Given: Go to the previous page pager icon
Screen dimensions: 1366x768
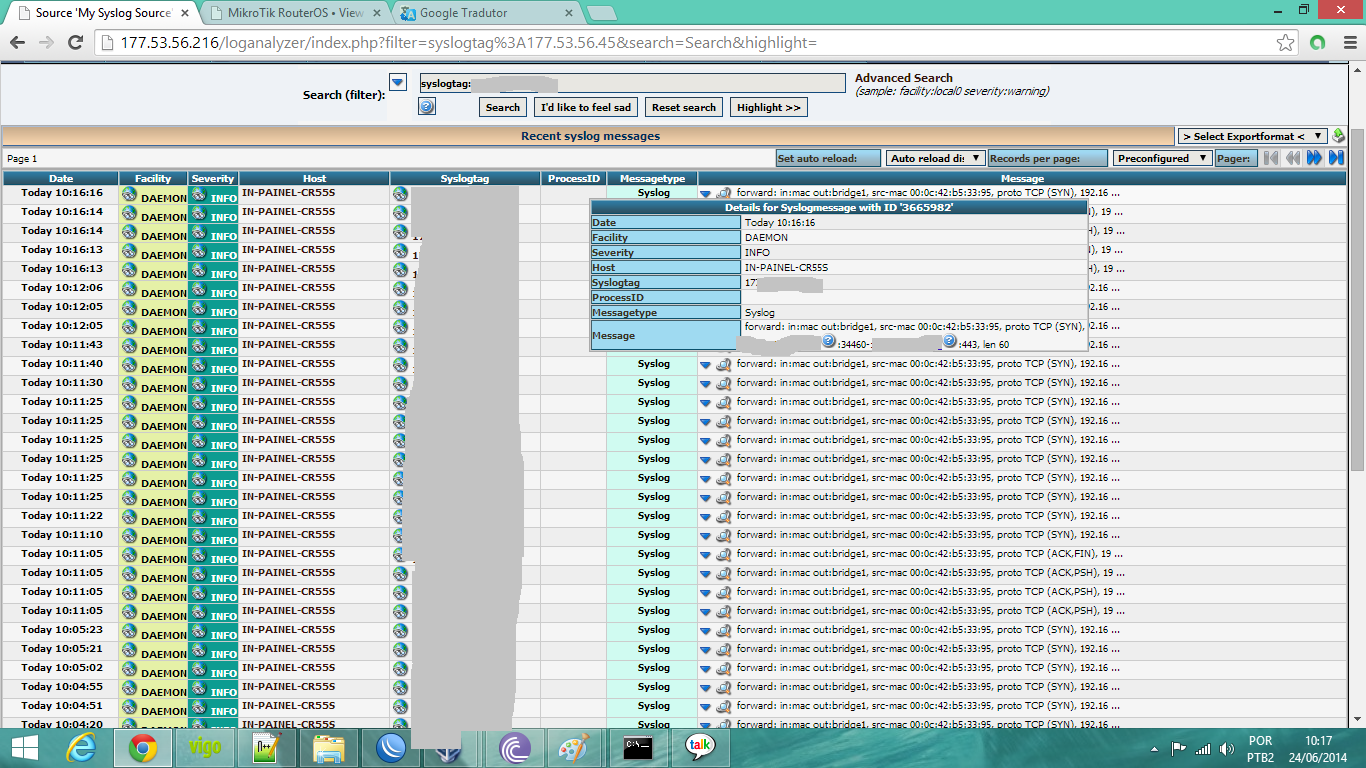Looking at the screenshot, I should 1293,158.
